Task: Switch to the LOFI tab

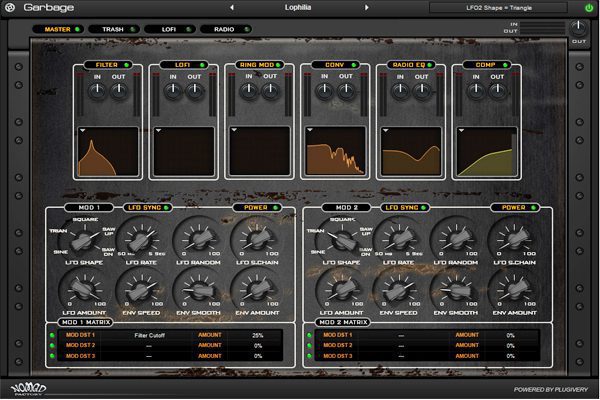Action: 169,29
